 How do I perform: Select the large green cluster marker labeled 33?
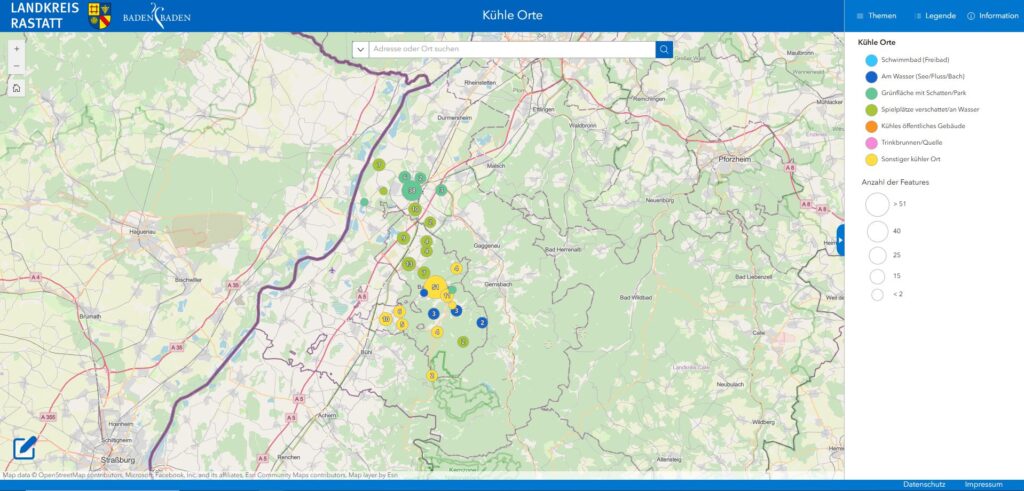410,189
